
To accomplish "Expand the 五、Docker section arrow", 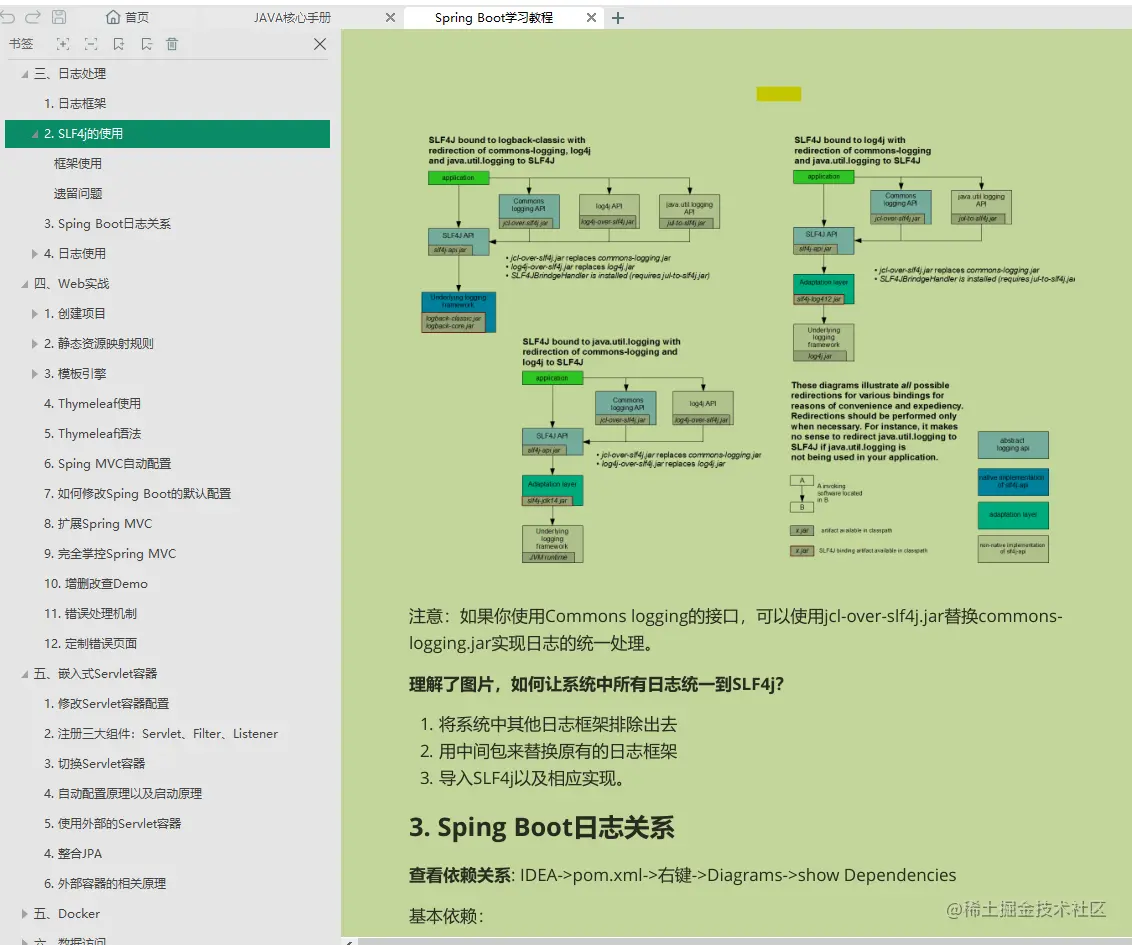I will (25, 913).
